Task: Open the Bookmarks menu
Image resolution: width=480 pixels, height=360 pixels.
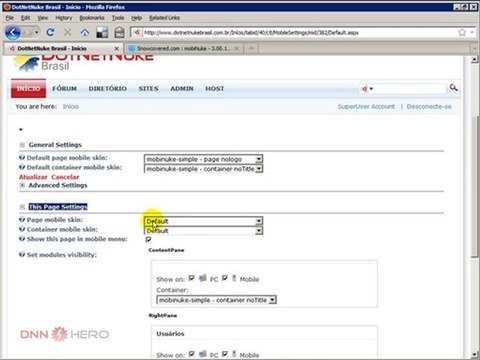Action: pos(92,18)
